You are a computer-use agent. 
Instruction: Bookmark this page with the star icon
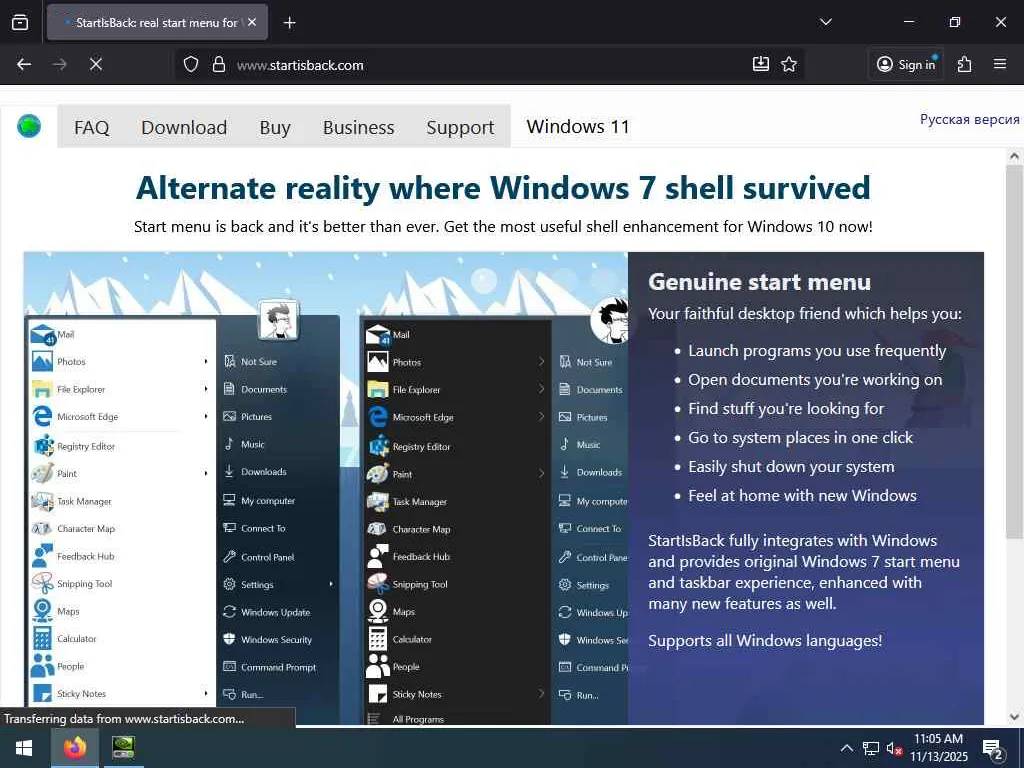click(x=789, y=64)
